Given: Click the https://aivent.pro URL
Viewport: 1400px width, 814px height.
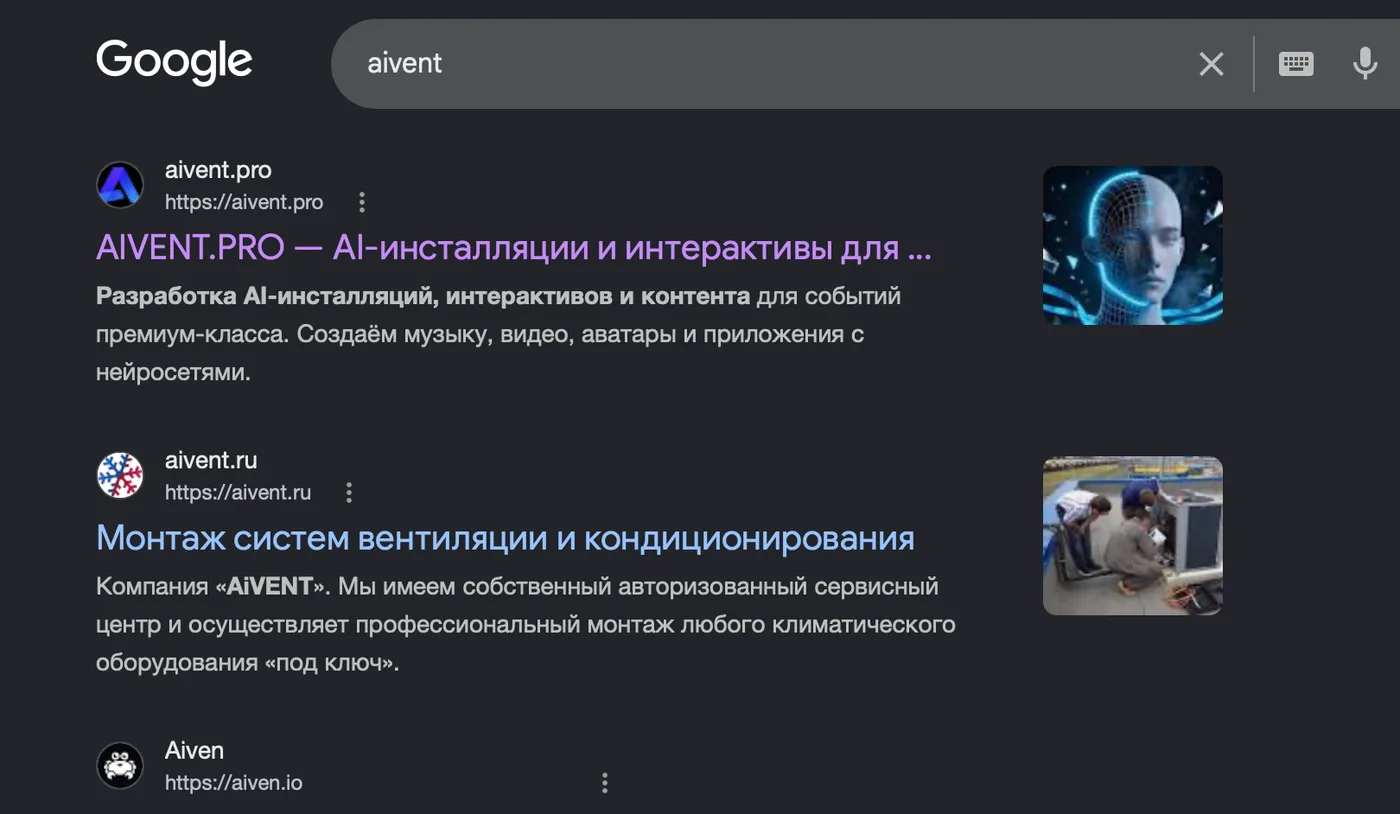Looking at the screenshot, I should pyautogui.click(x=244, y=202).
